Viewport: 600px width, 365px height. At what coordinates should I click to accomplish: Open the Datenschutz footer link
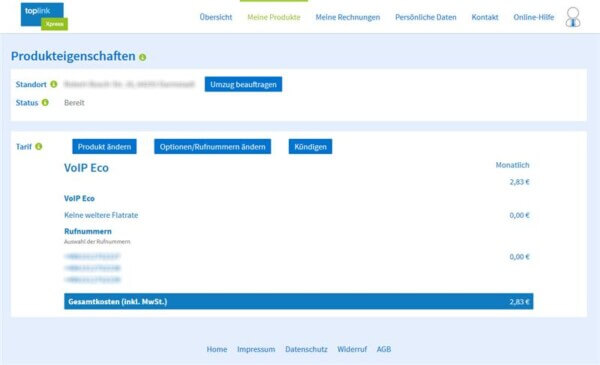coord(306,349)
